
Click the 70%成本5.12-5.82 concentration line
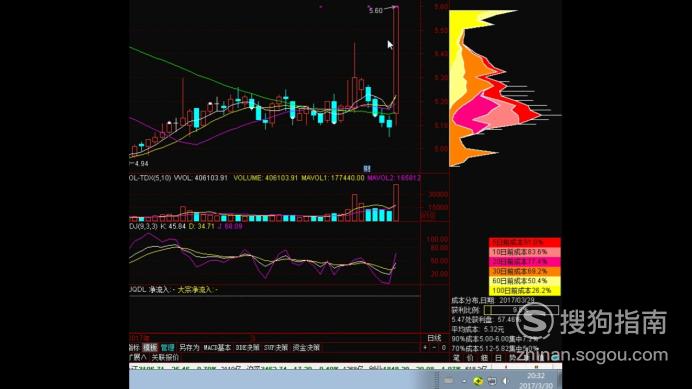click(495, 349)
